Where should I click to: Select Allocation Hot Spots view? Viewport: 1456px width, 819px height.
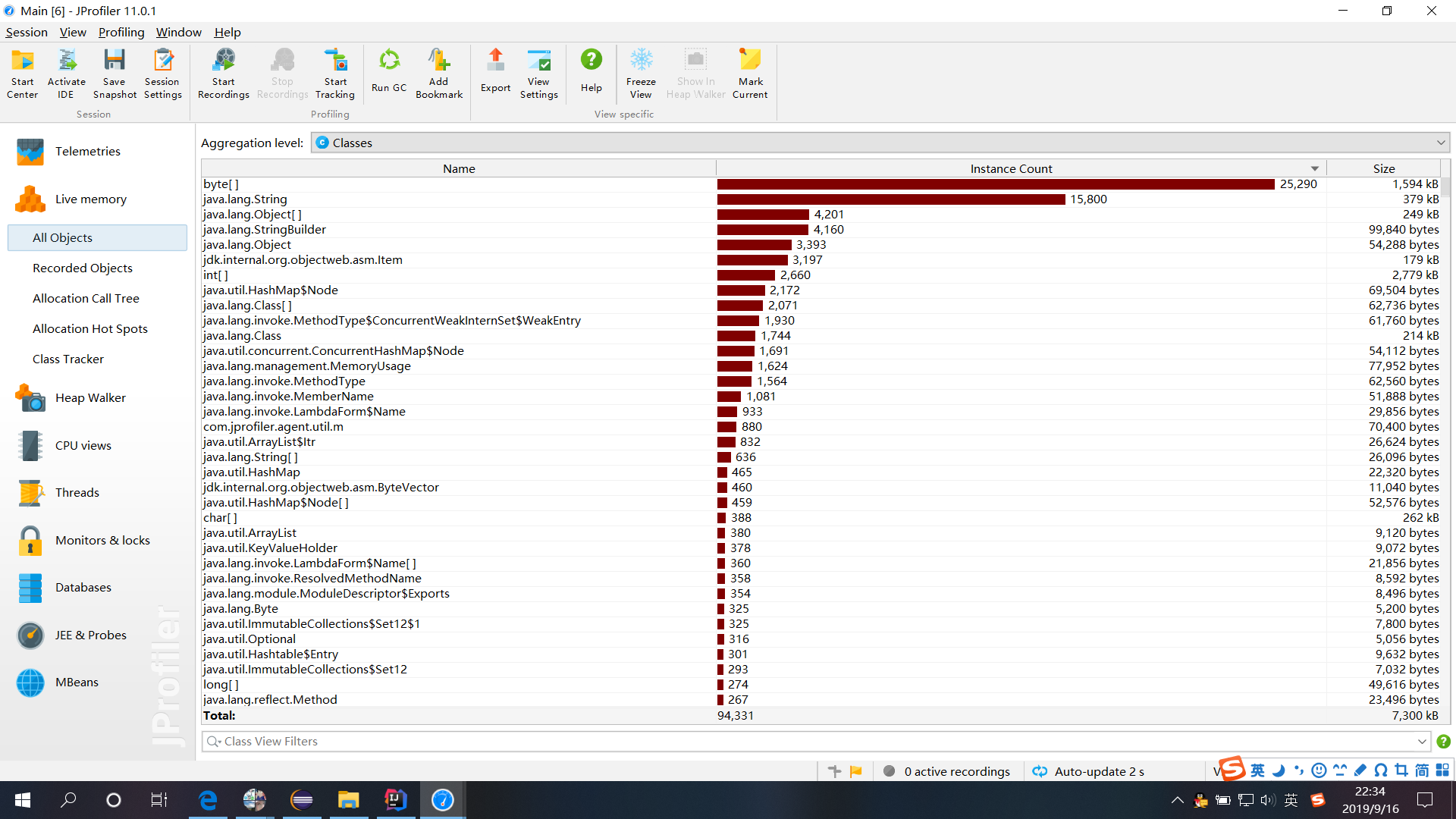90,329
